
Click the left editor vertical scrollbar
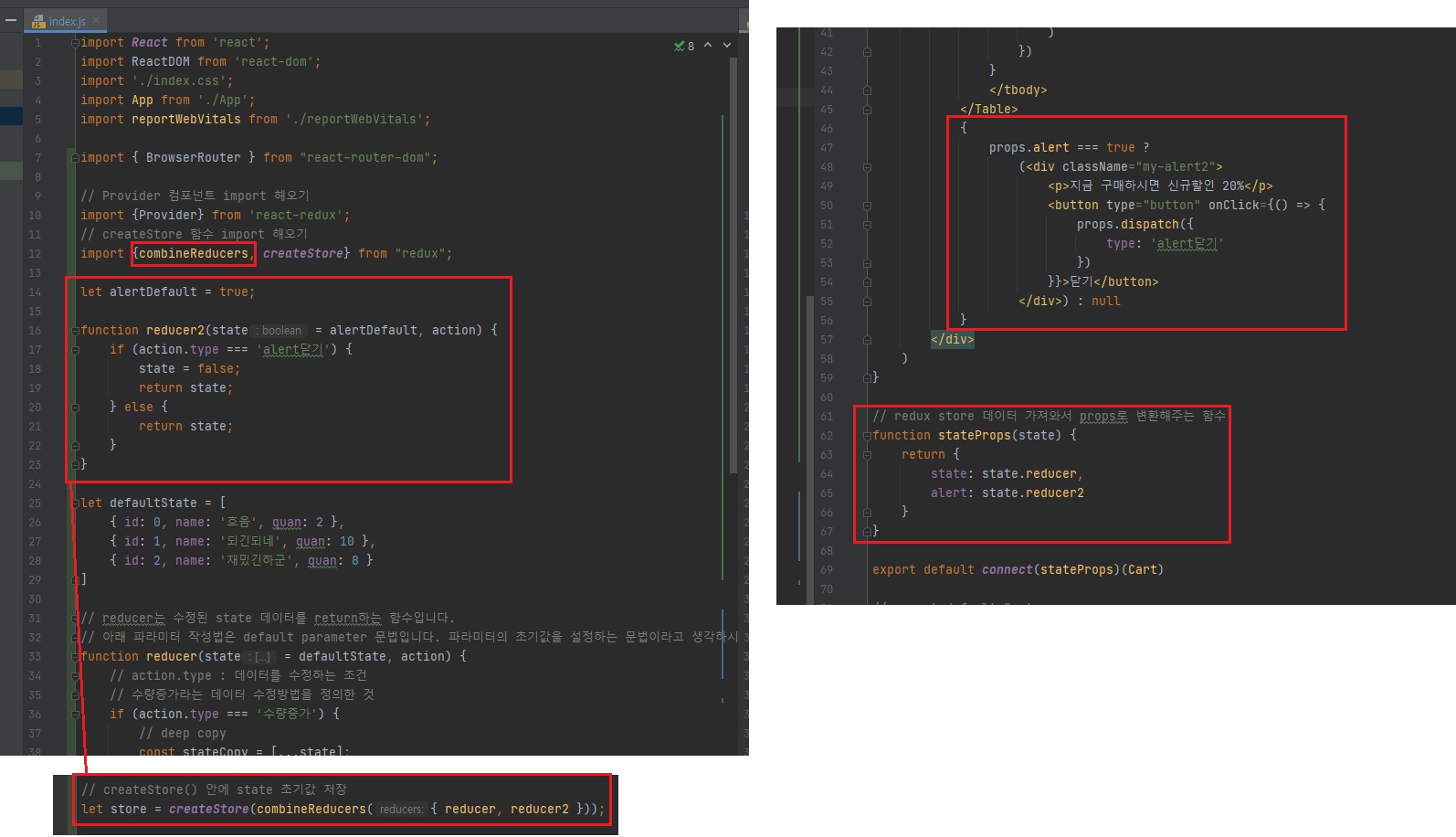[x=733, y=265]
